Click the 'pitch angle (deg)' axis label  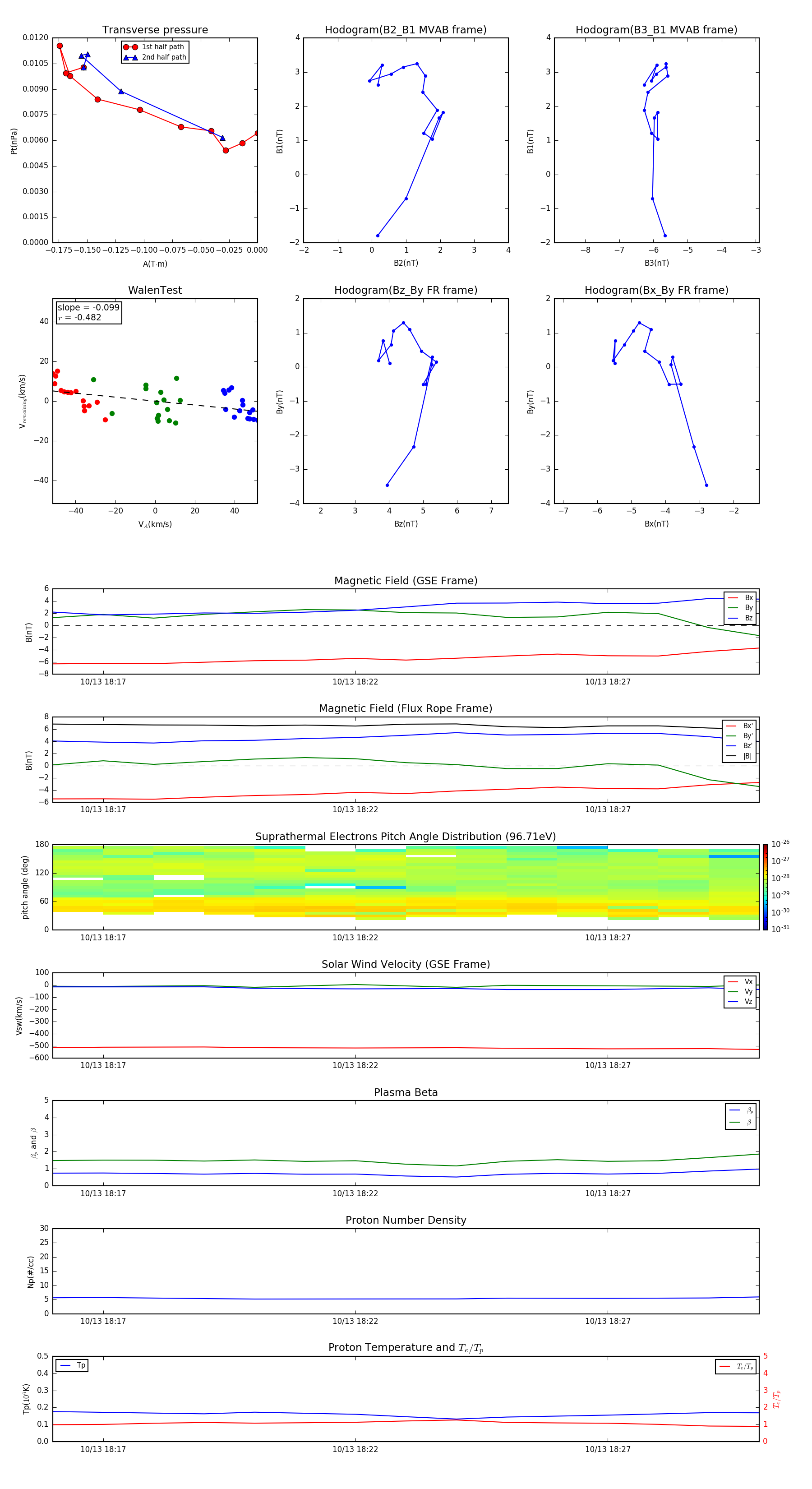[x=25, y=887]
